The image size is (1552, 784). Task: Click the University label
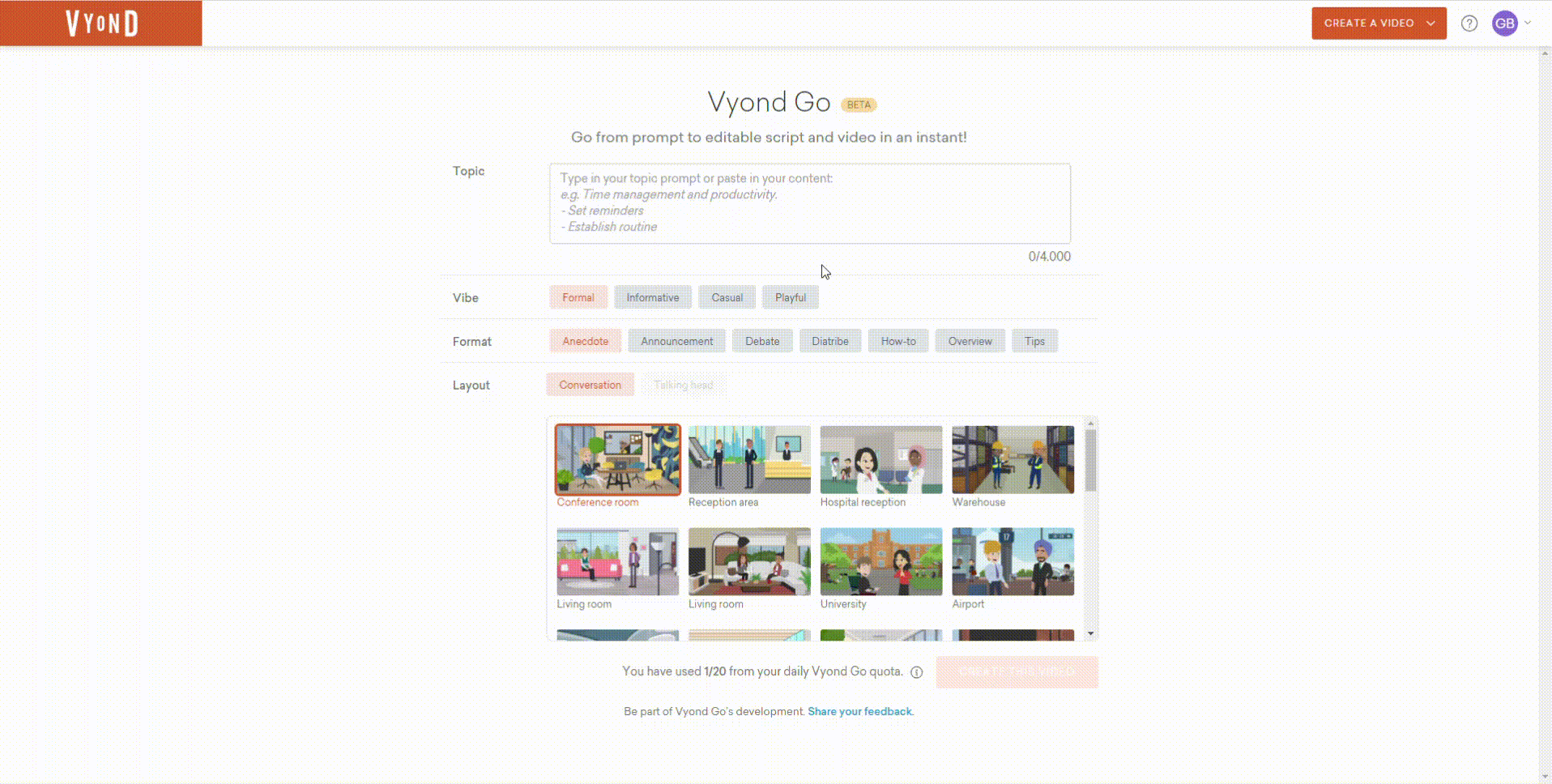tap(843, 604)
